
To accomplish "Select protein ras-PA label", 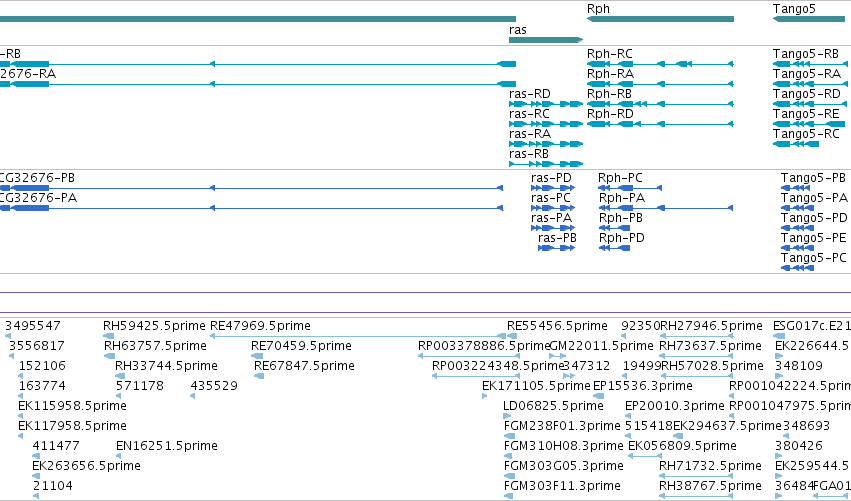I will click(551, 218).
